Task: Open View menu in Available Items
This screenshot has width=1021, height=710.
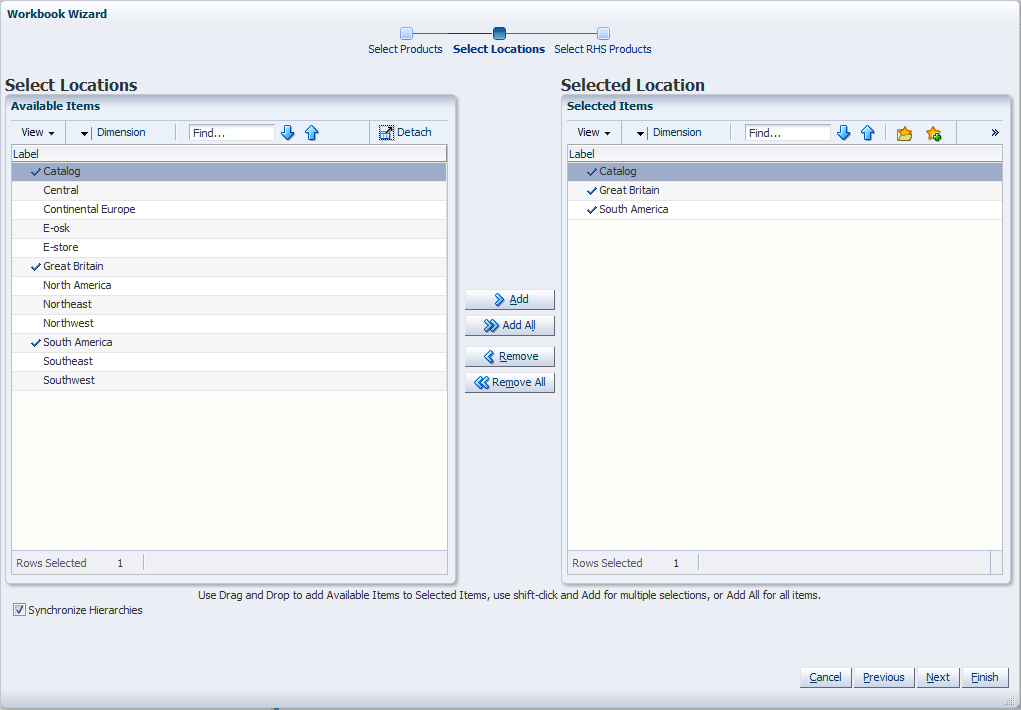Action: (x=38, y=132)
